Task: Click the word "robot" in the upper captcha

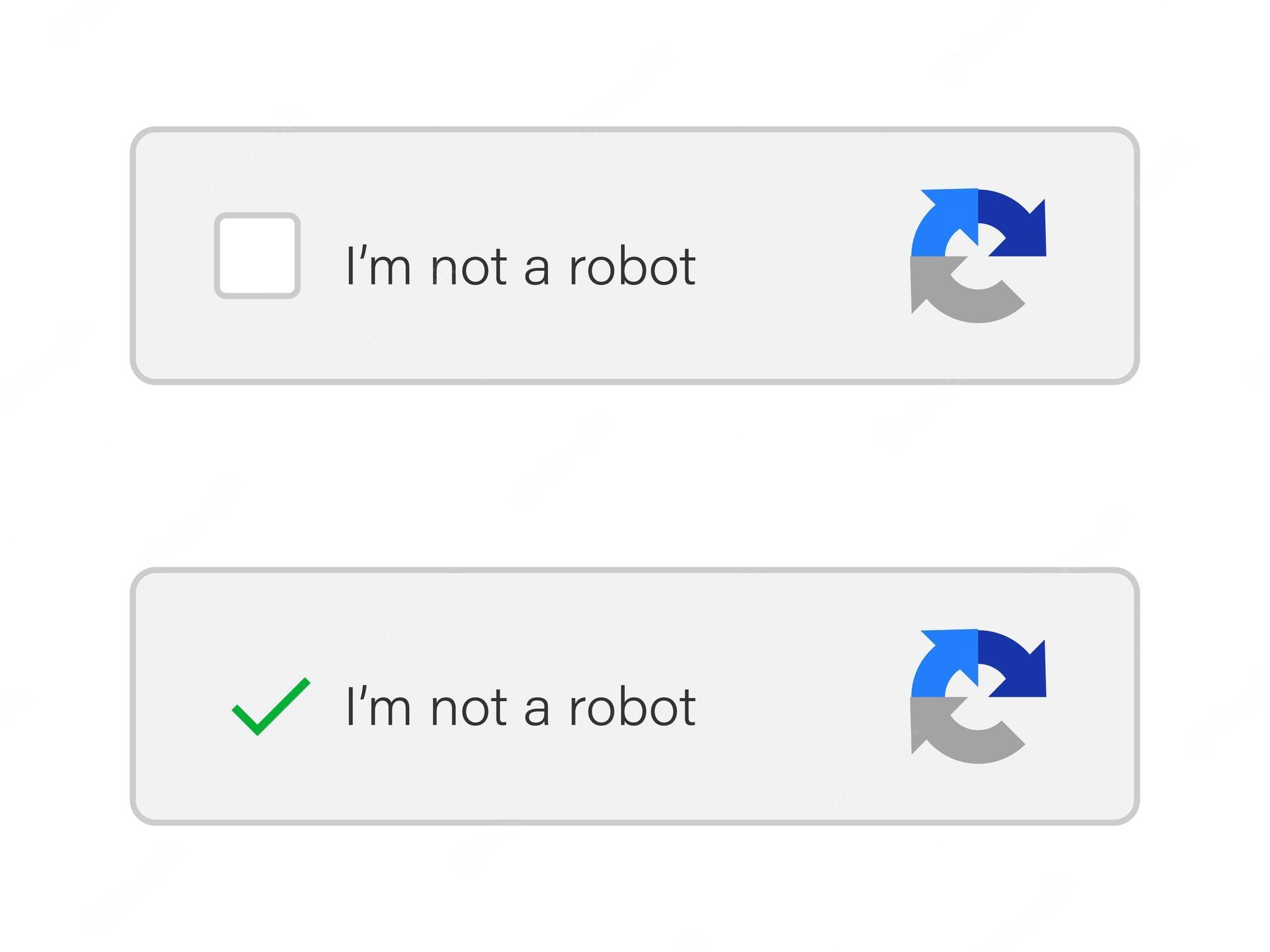Action: point(632,265)
